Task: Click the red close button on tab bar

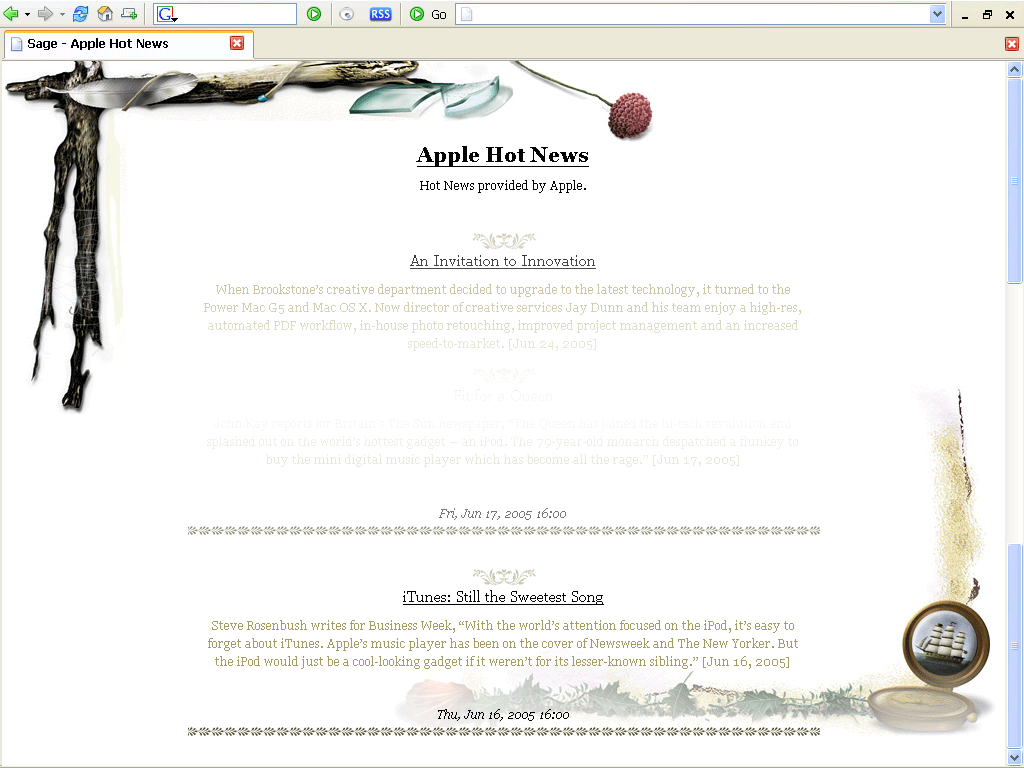Action: [1012, 44]
